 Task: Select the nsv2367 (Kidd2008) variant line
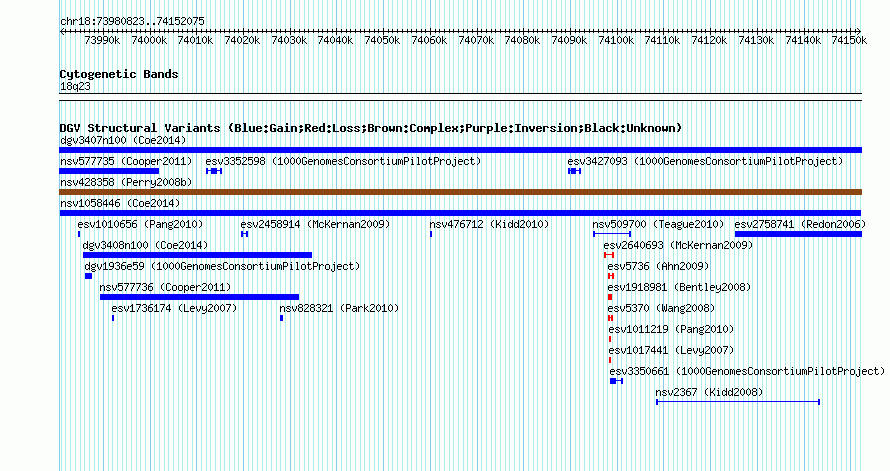(738, 402)
